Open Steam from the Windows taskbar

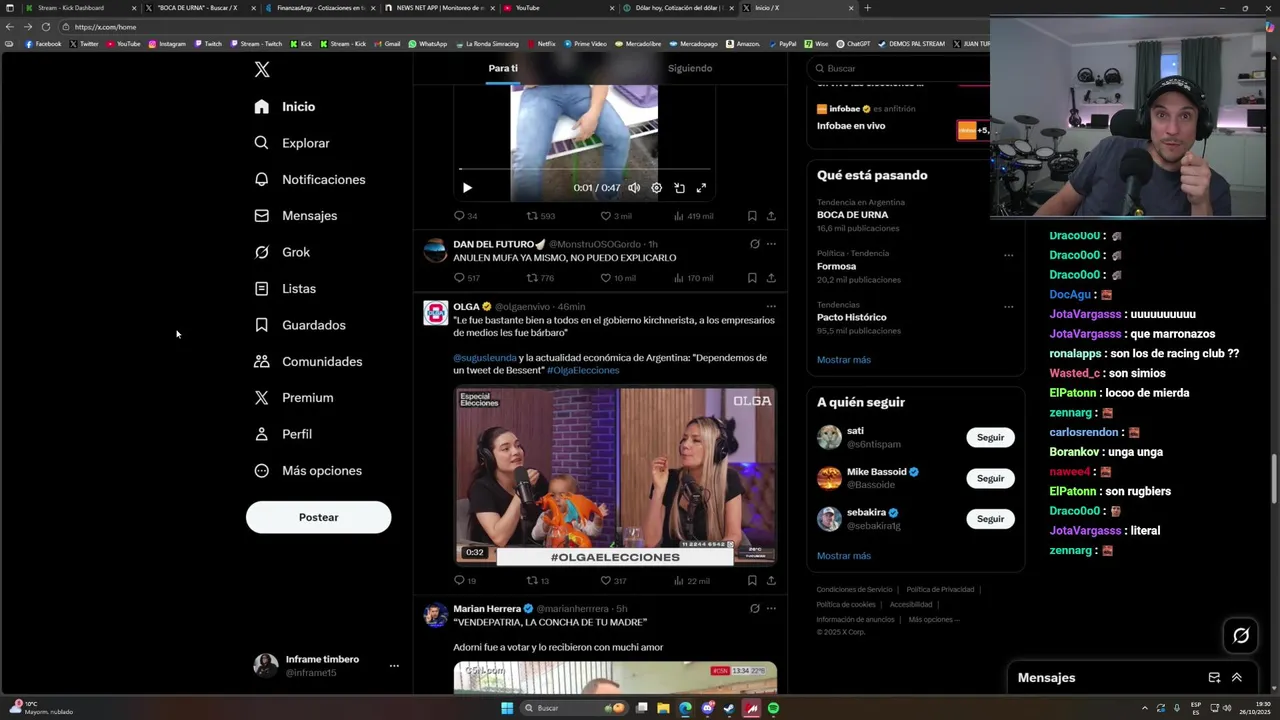coord(729,708)
